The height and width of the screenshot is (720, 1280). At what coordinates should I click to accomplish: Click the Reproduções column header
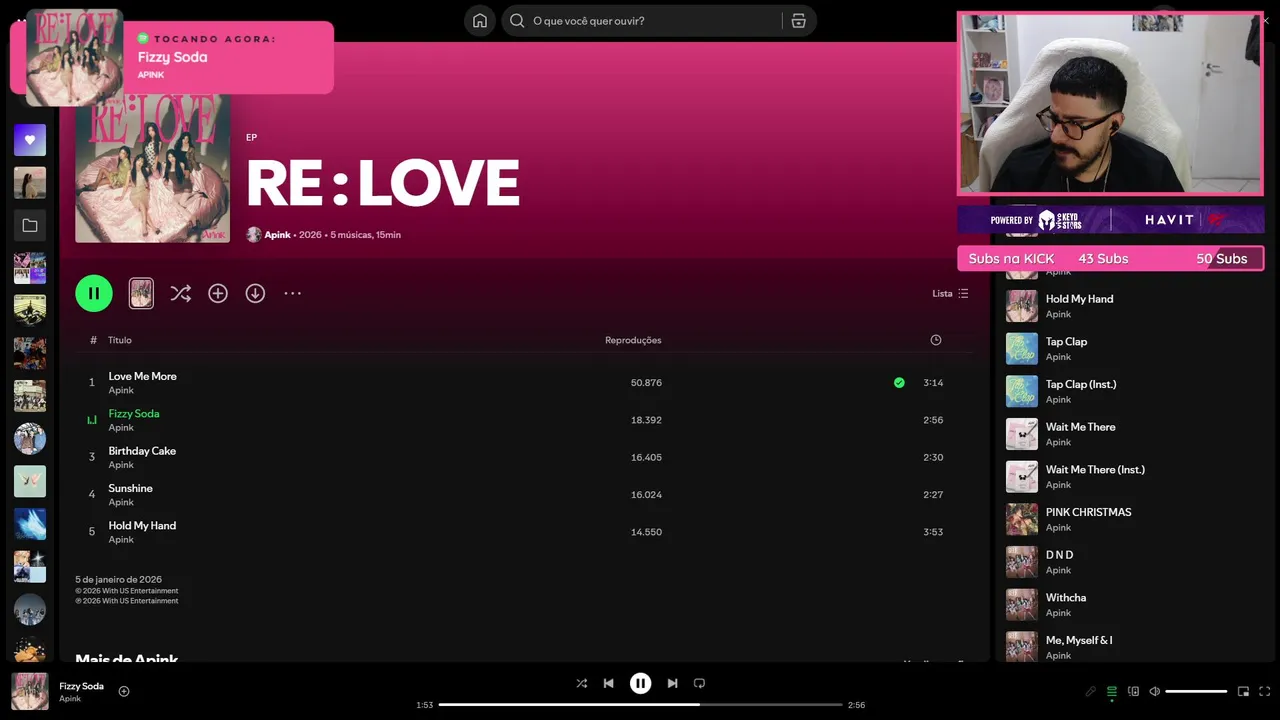click(633, 340)
